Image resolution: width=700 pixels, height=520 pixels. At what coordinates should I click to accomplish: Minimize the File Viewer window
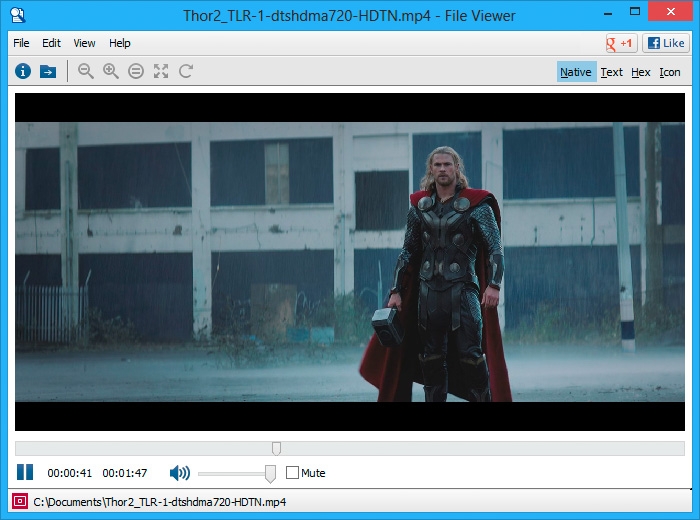pyautogui.click(x=608, y=13)
